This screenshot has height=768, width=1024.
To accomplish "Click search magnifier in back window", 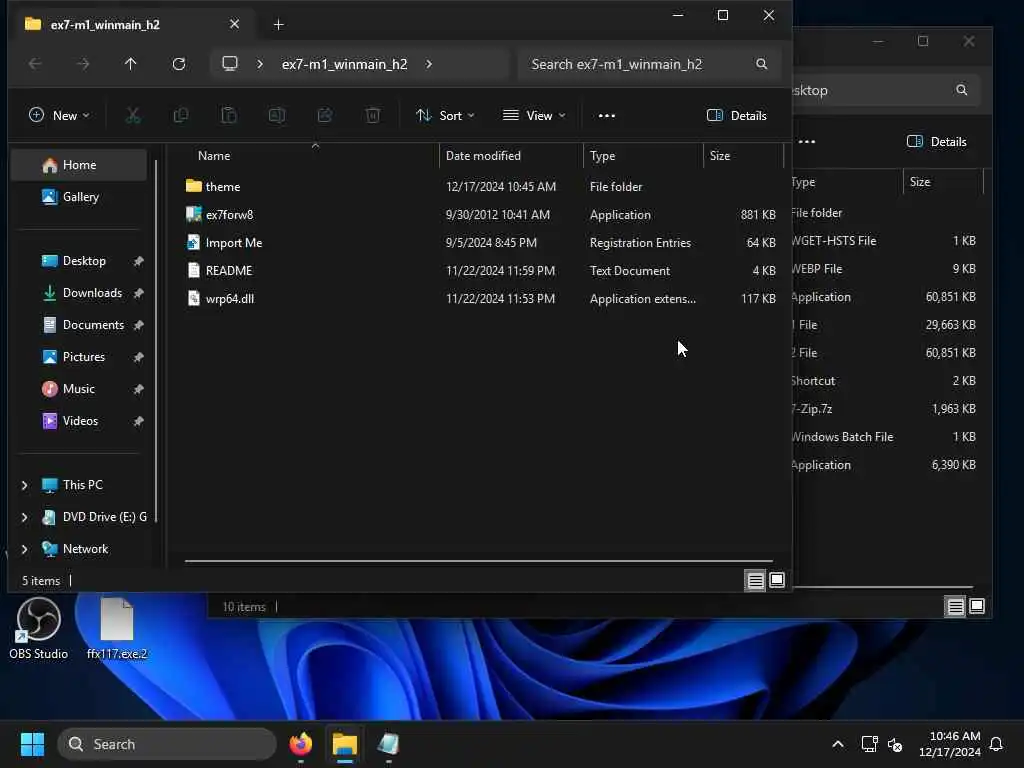I will pos(961,90).
